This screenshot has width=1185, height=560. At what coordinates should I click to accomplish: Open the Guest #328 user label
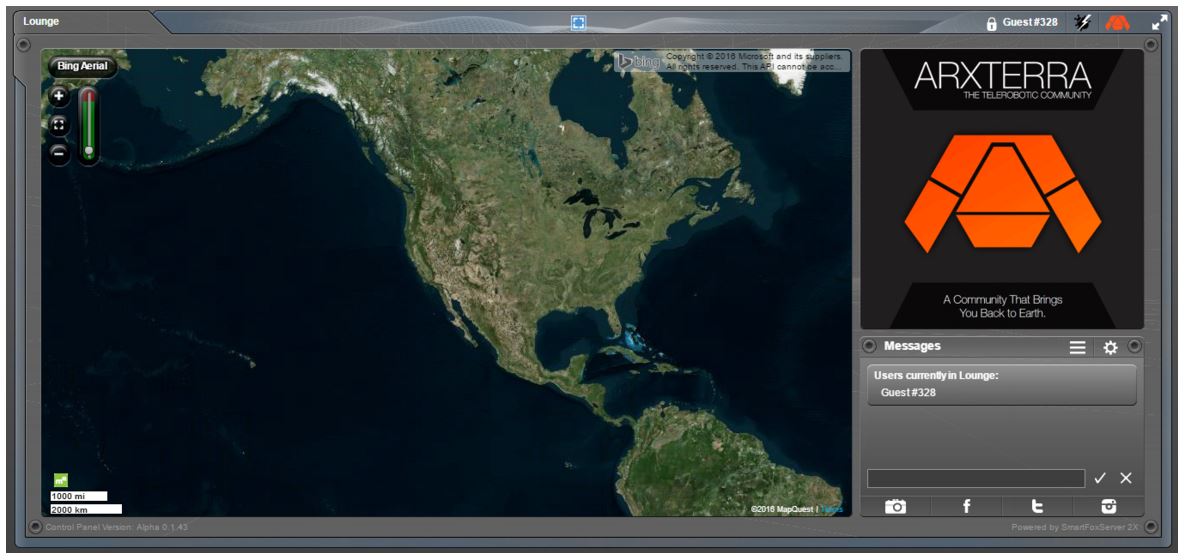1030,22
